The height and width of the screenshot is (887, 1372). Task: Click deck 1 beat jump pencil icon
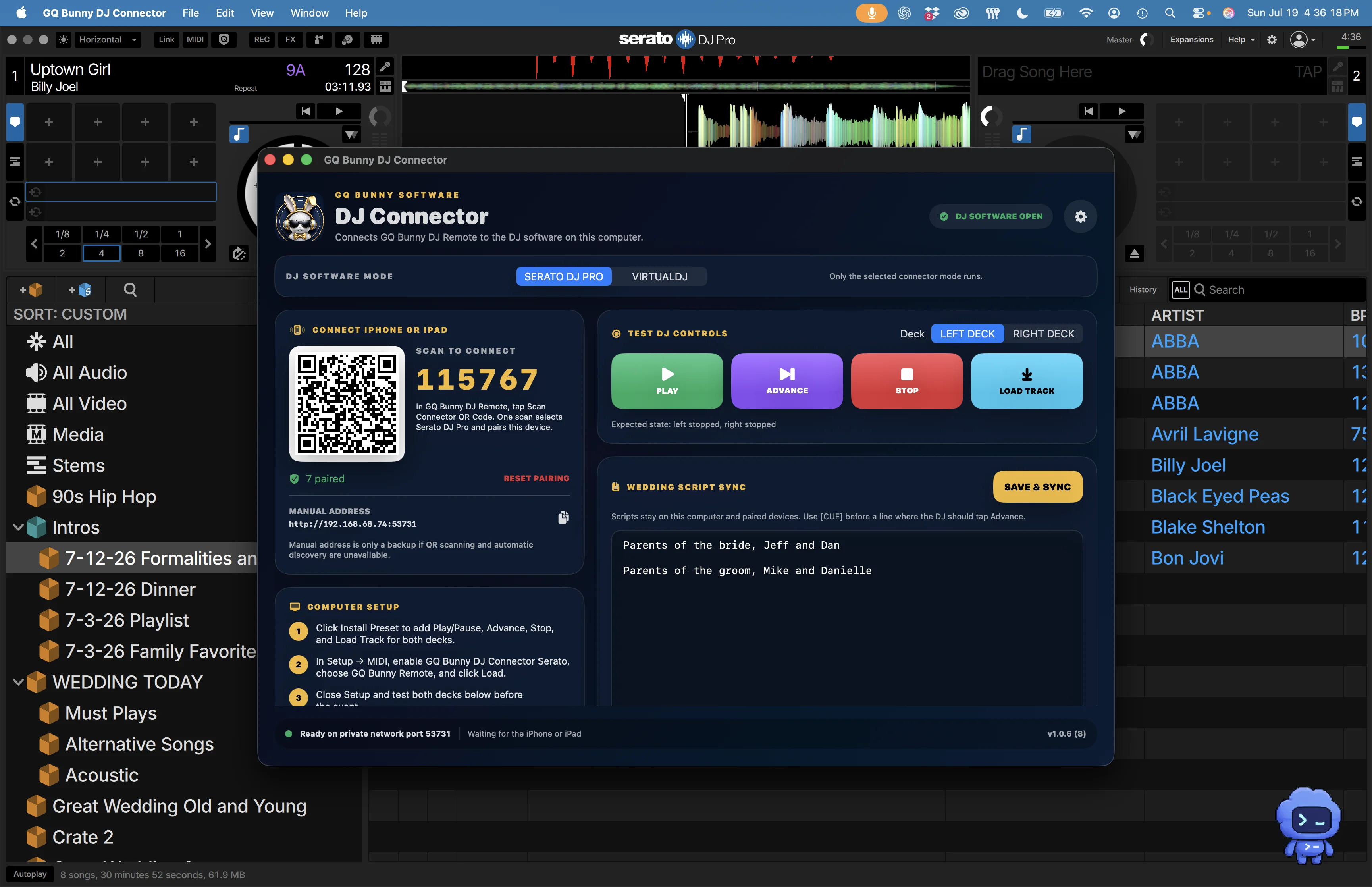[x=238, y=253]
